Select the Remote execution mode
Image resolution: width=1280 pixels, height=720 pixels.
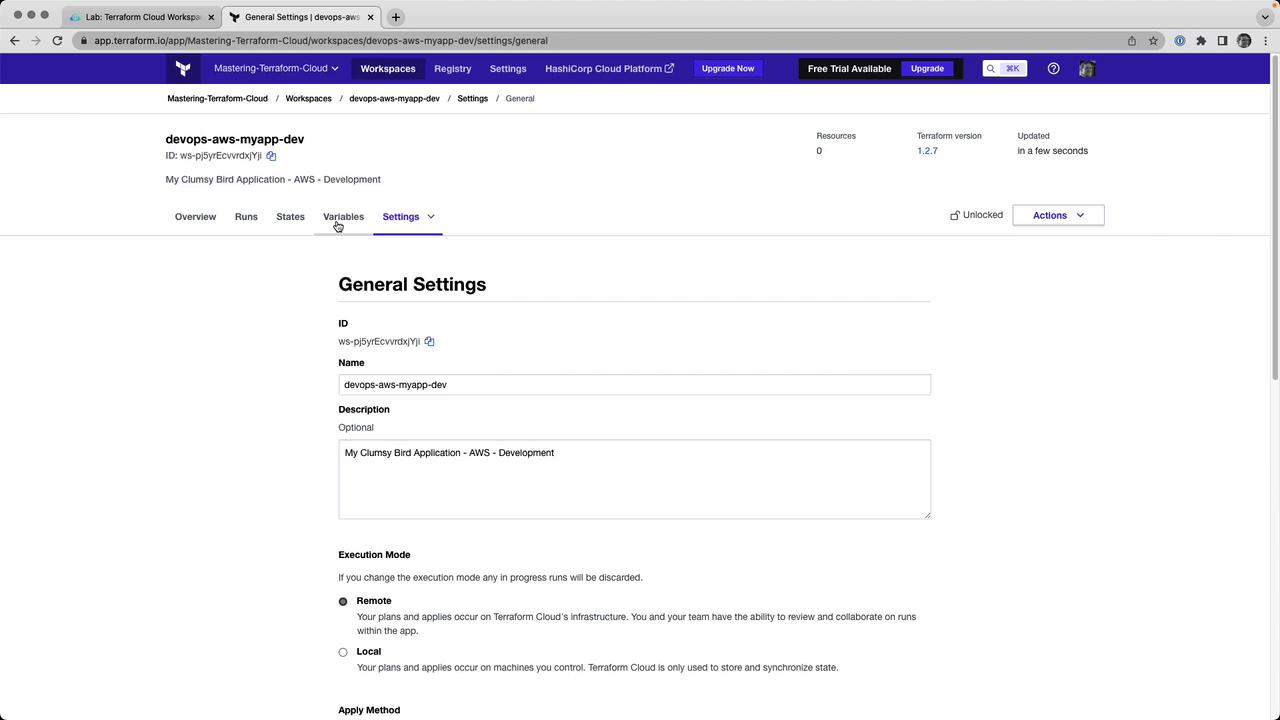pos(343,602)
